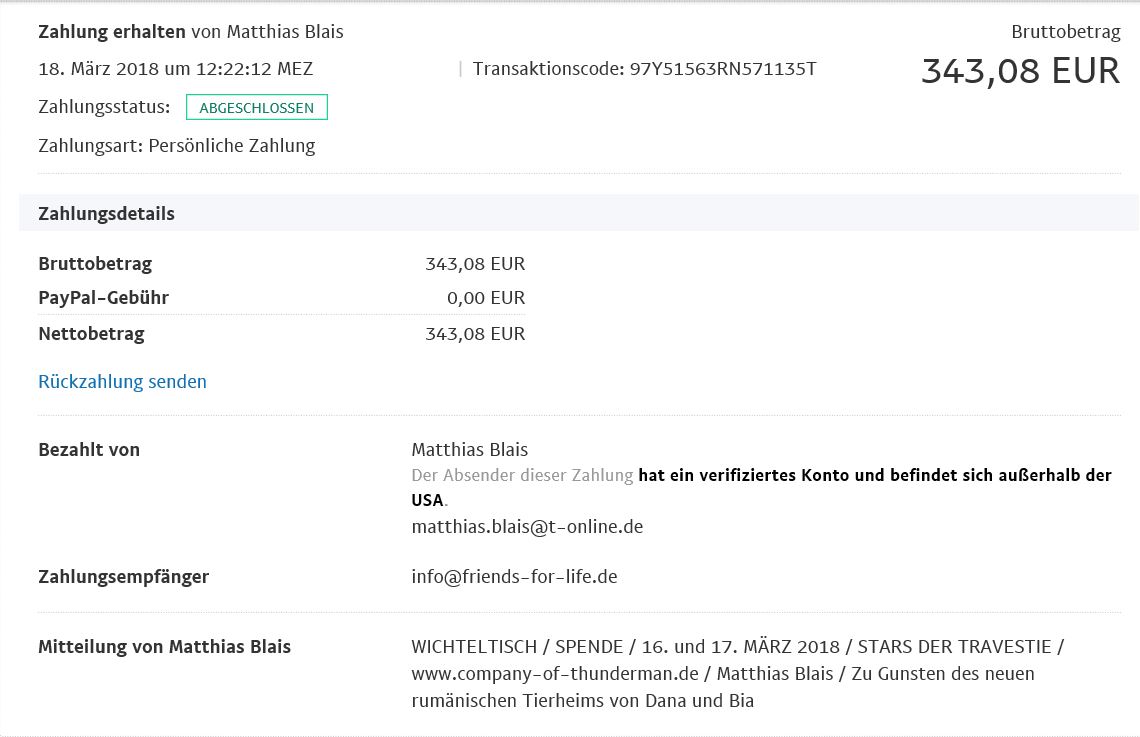Click the Nettobetrag row label
1140x737 pixels.
point(91,334)
